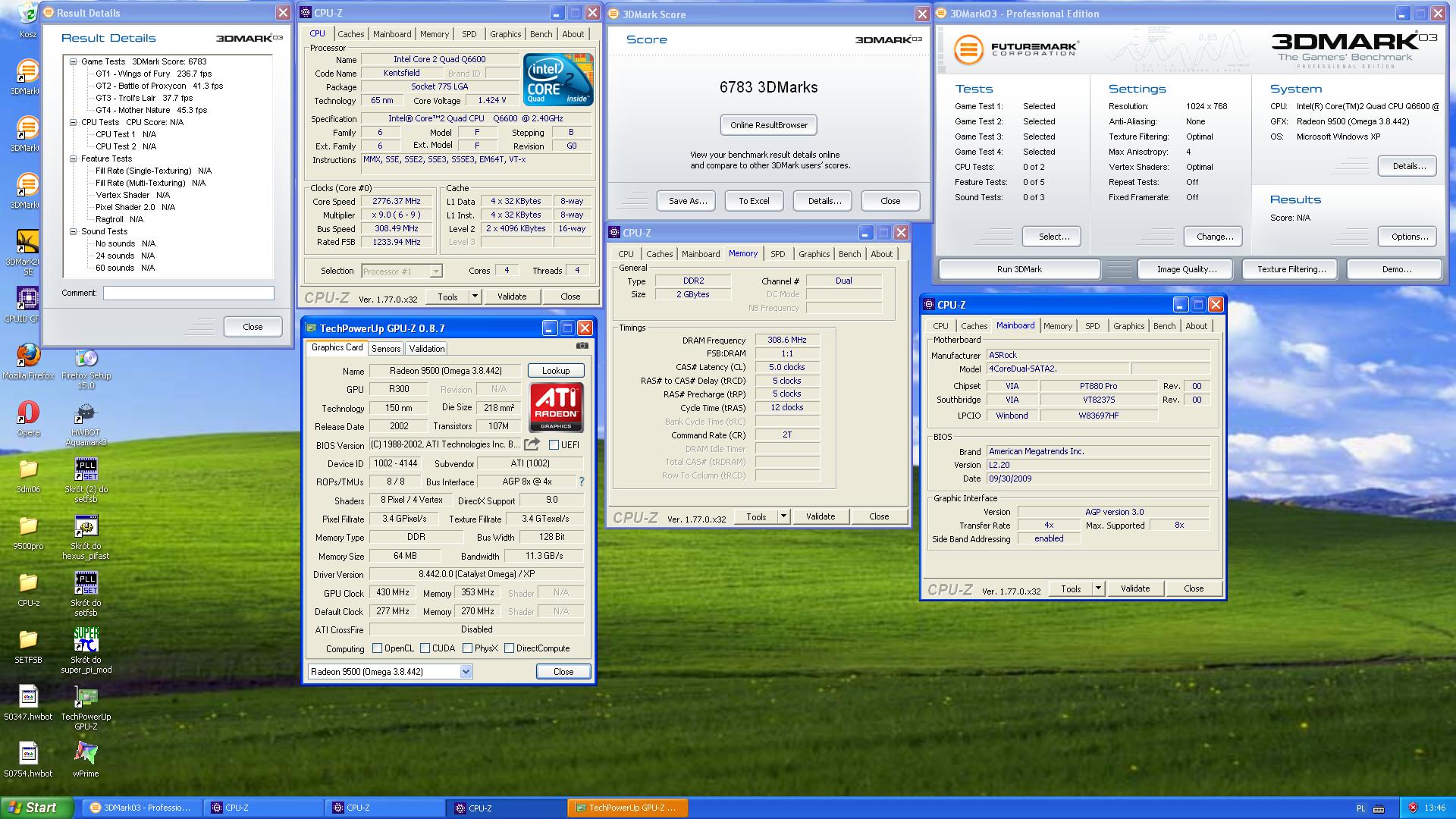The width and height of the screenshot is (1456, 819).
Task: Open SPD tab in CPU-Z Memory window
Action: coord(778,254)
